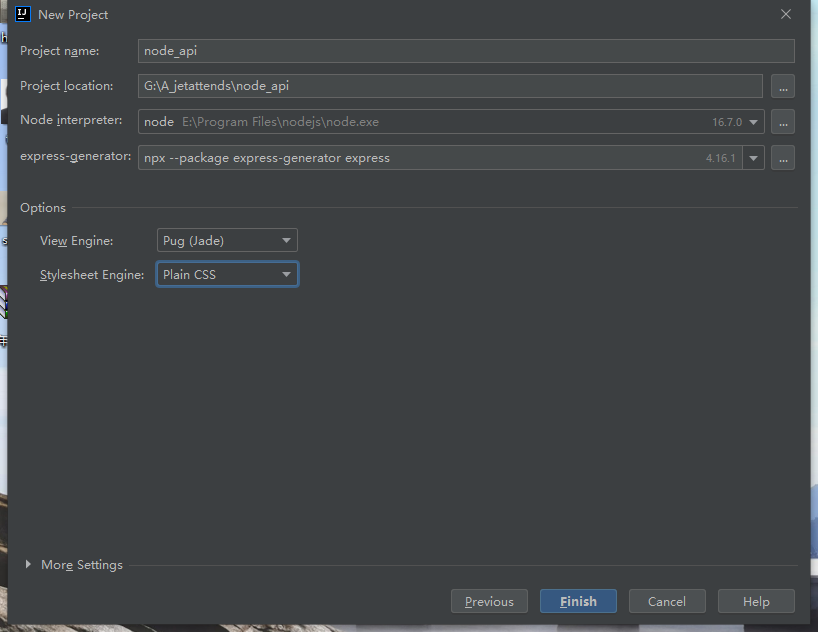
Task: Open the View Engine dropdown
Action: [227, 240]
